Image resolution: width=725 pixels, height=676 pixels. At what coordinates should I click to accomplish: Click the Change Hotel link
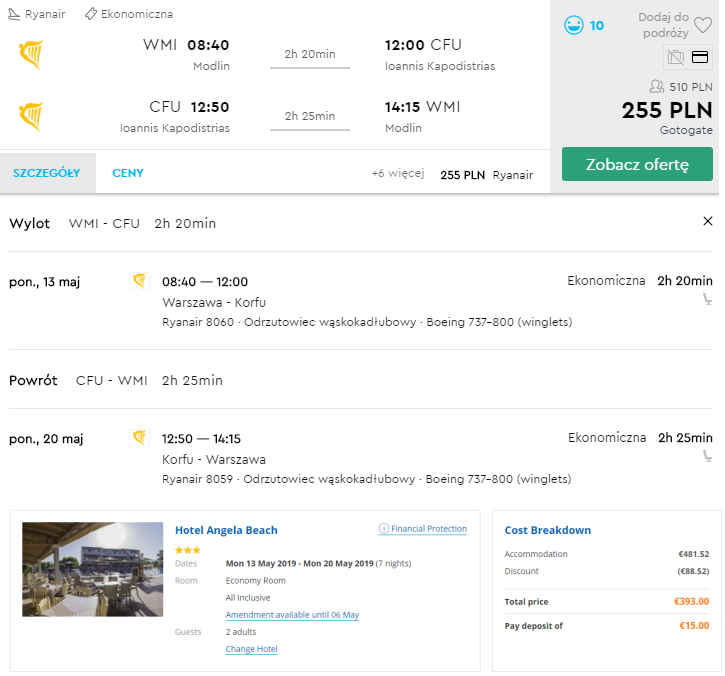[252, 649]
